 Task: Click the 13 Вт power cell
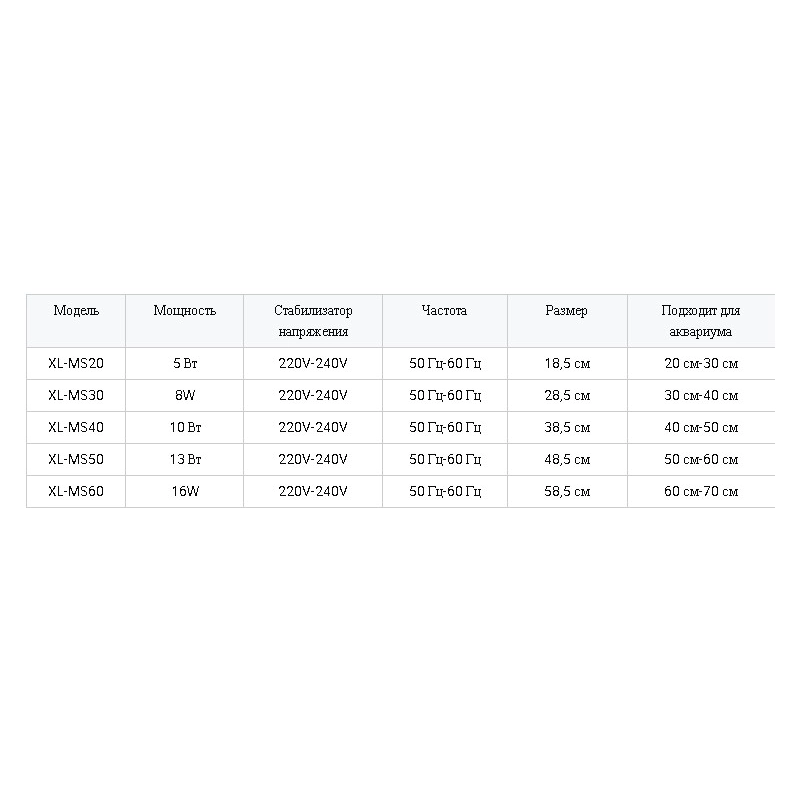(185, 459)
